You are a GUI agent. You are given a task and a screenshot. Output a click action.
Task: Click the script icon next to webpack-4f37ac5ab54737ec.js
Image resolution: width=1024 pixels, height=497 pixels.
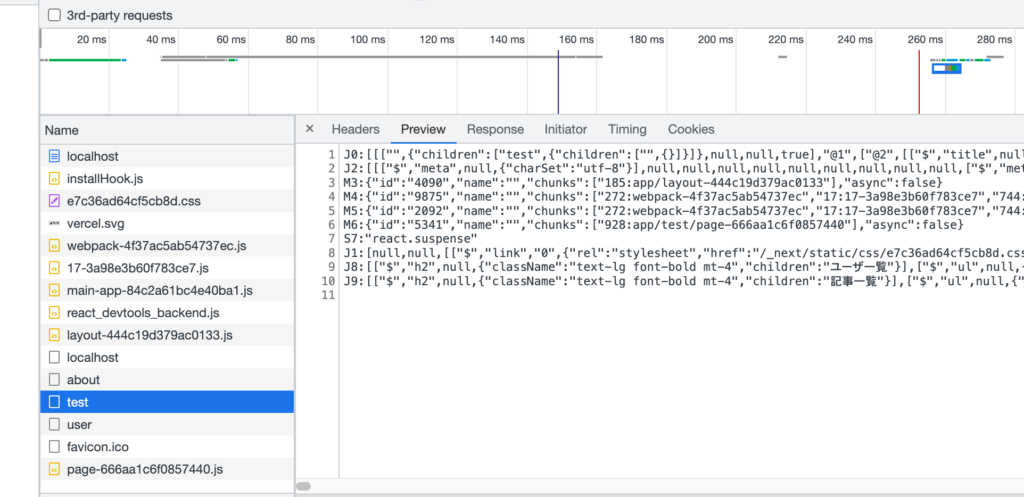pos(55,246)
